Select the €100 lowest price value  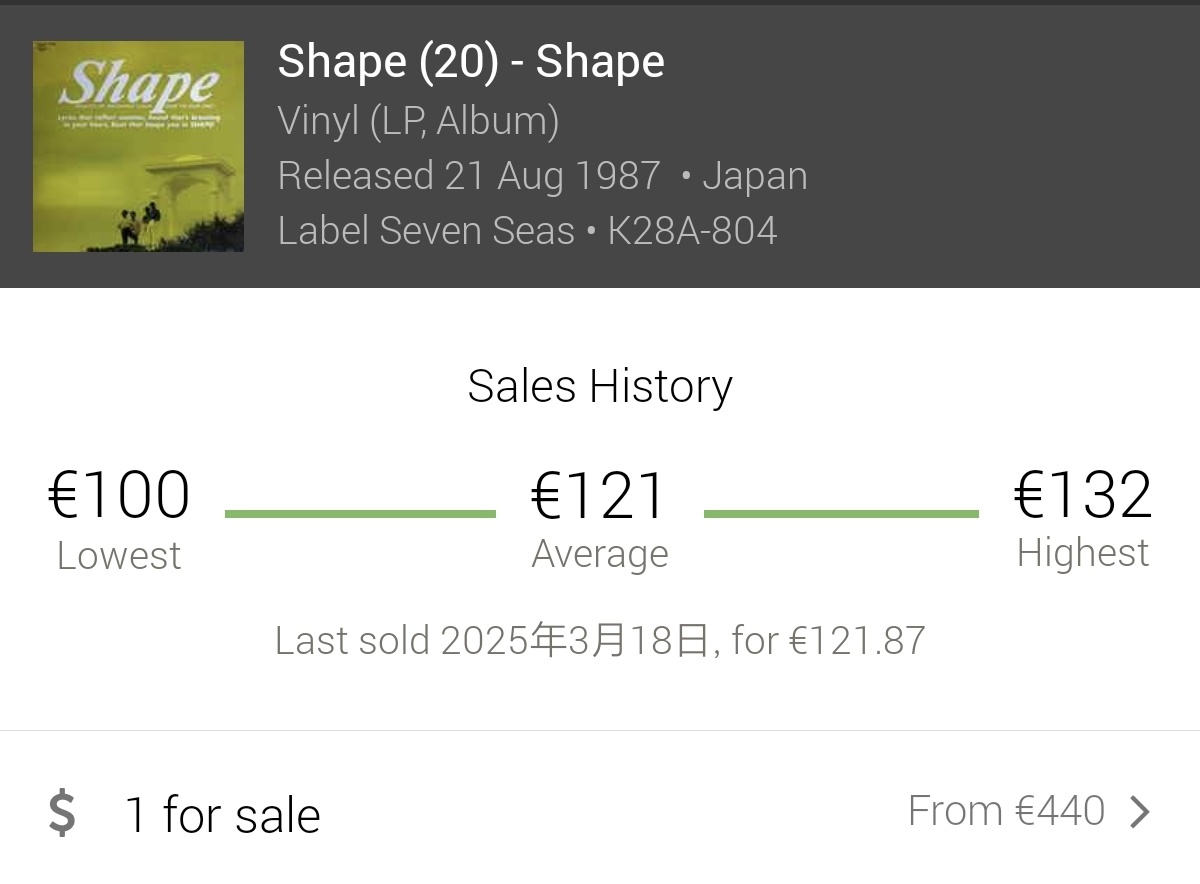[119, 496]
